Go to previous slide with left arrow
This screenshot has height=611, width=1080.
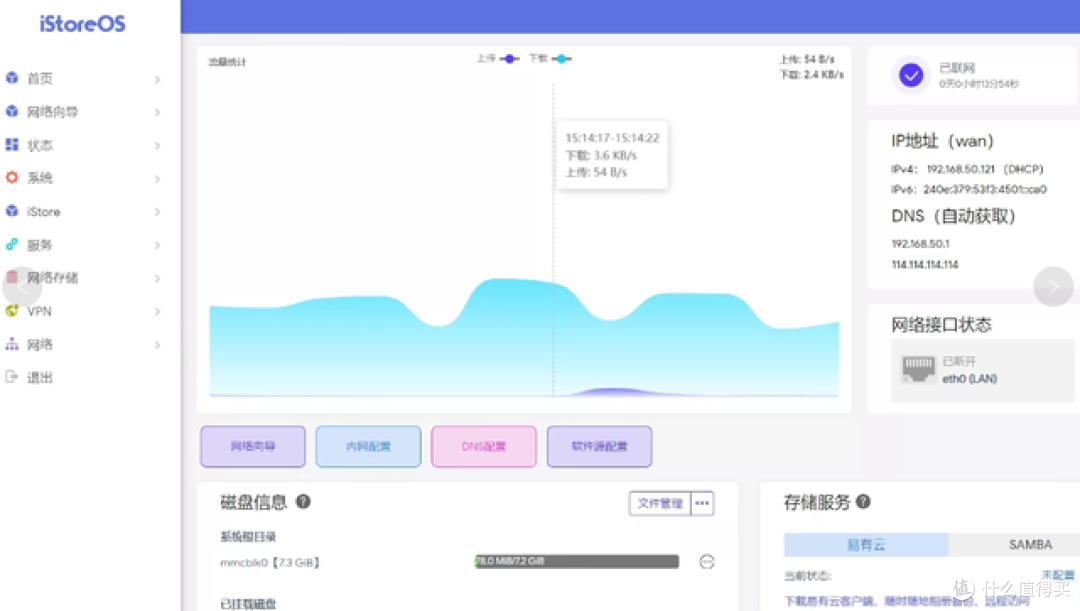21,287
